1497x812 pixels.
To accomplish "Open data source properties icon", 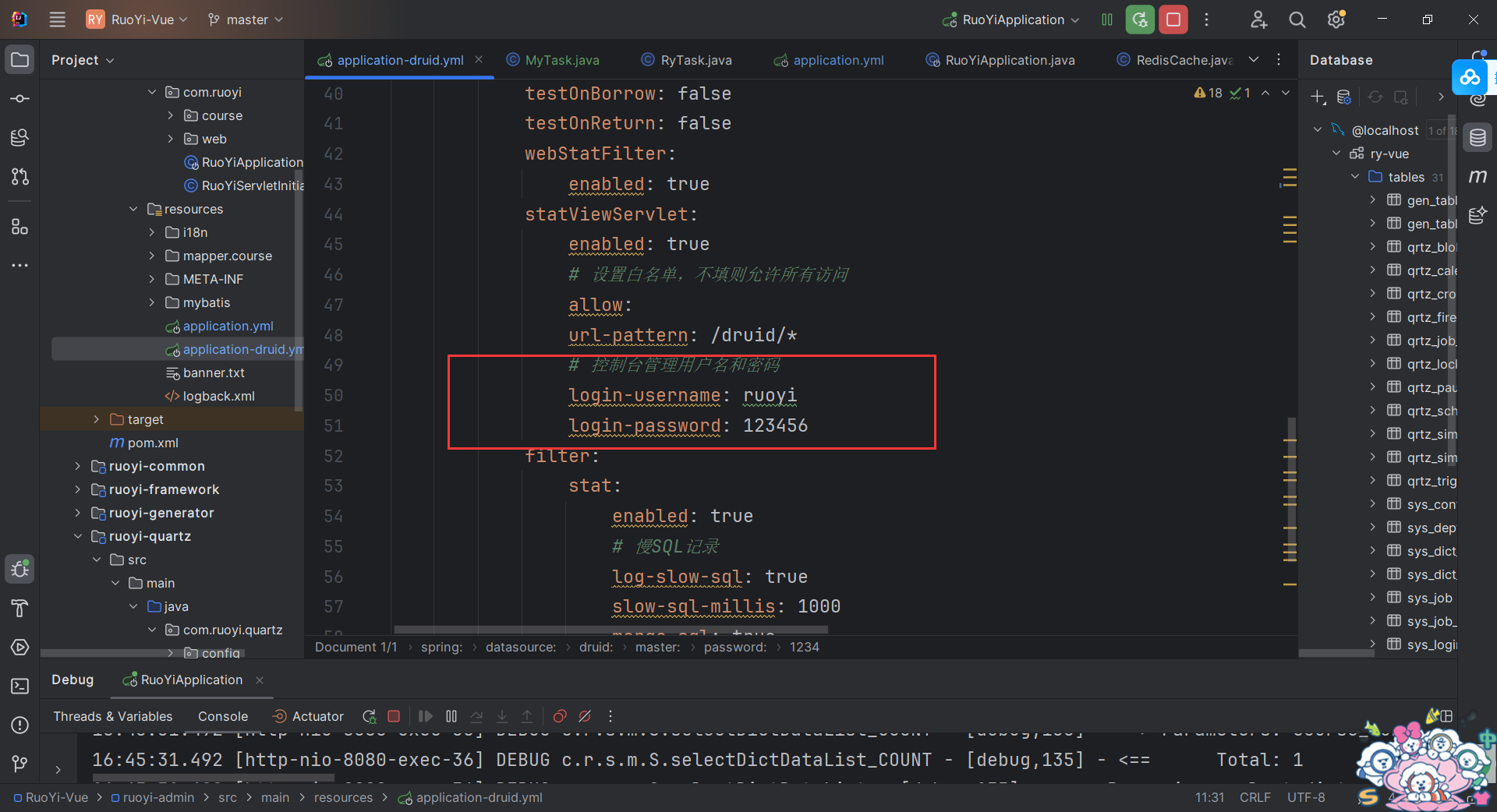I will click(x=1344, y=97).
